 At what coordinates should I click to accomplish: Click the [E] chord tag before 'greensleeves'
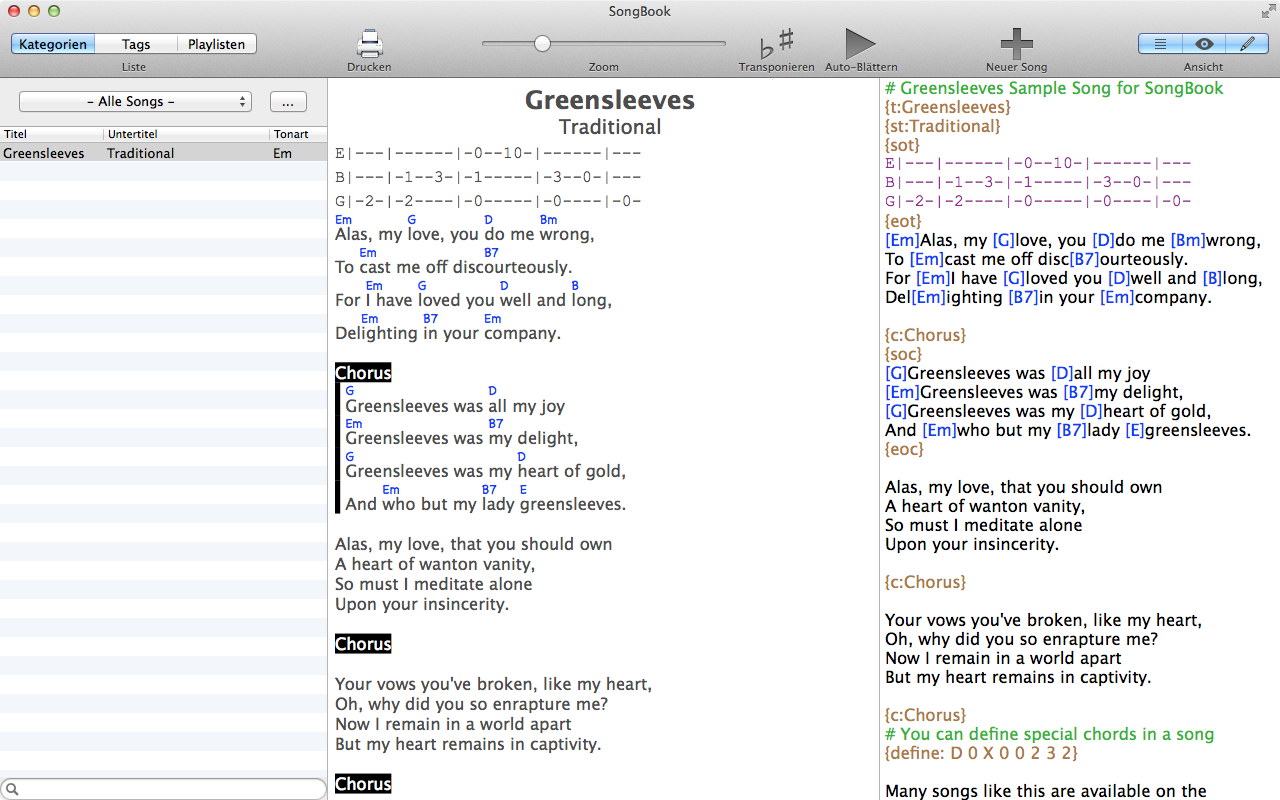(1135, 430)
